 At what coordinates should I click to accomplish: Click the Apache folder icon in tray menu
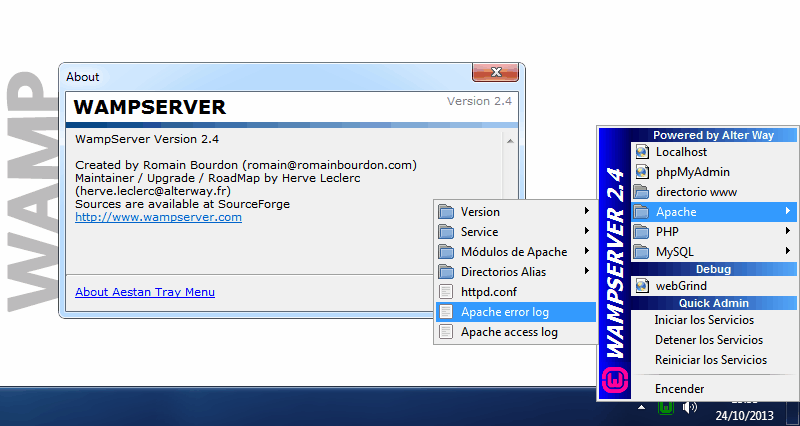point(642,212)
